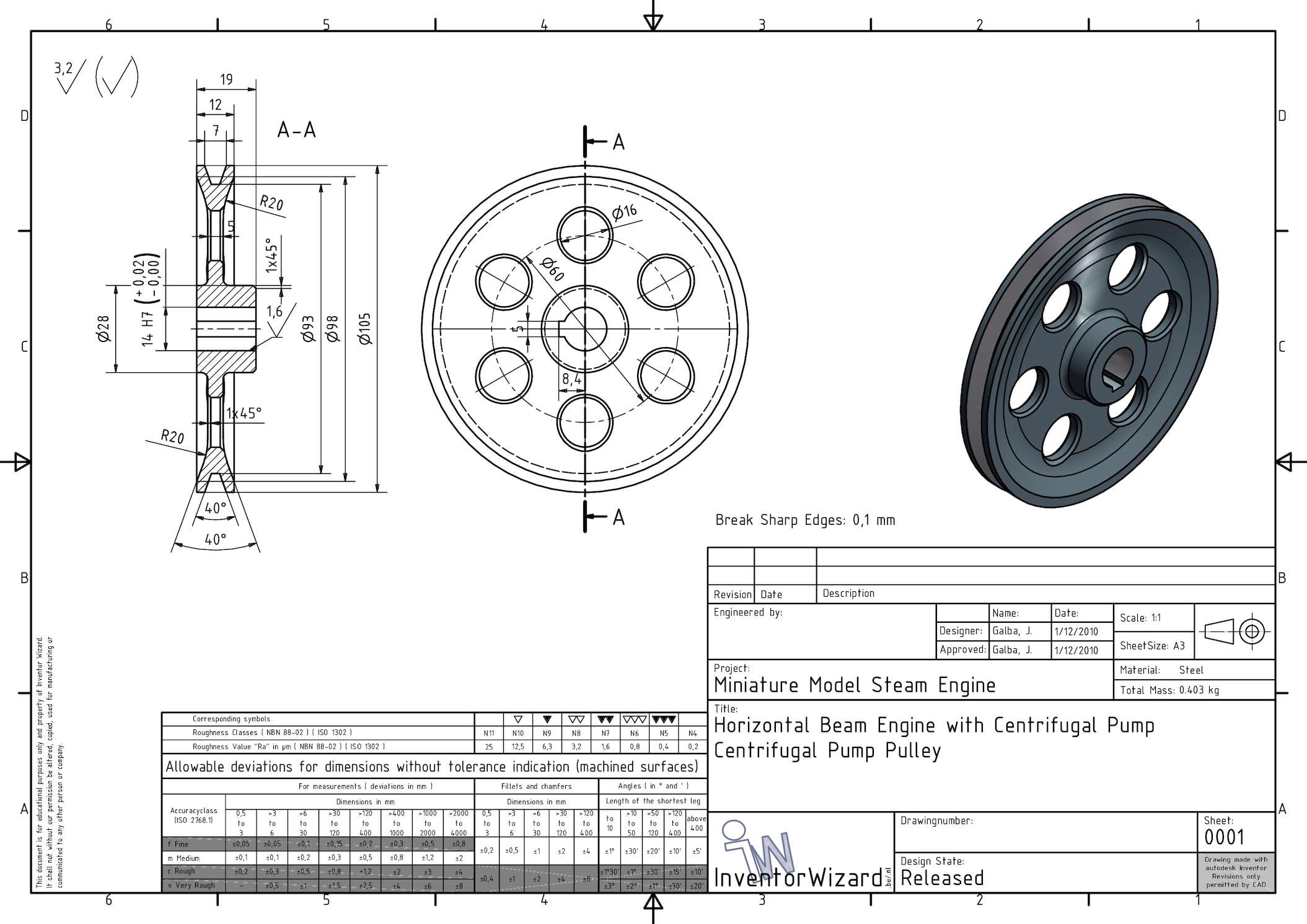Click the Scale 1:1 field

click(x=1140, y=618)
